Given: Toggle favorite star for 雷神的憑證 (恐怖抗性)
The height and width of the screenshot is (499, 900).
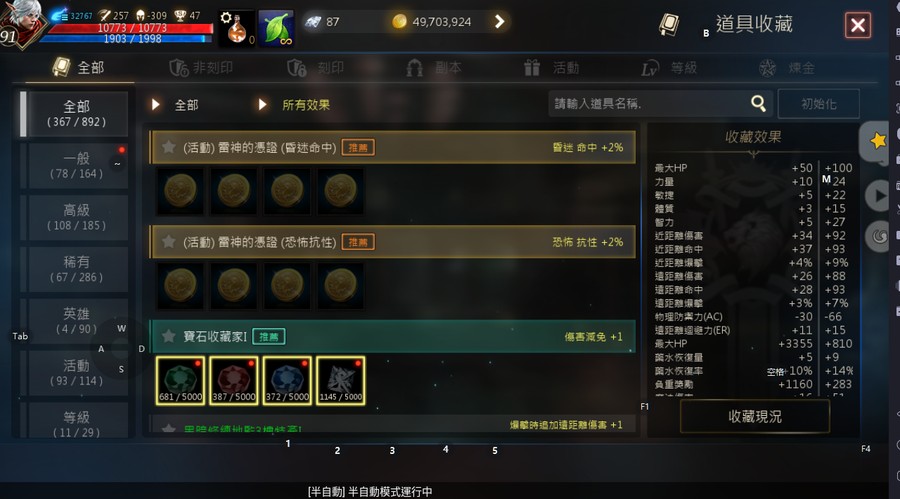Looking at the screenshot, I should tap(168, 242).
